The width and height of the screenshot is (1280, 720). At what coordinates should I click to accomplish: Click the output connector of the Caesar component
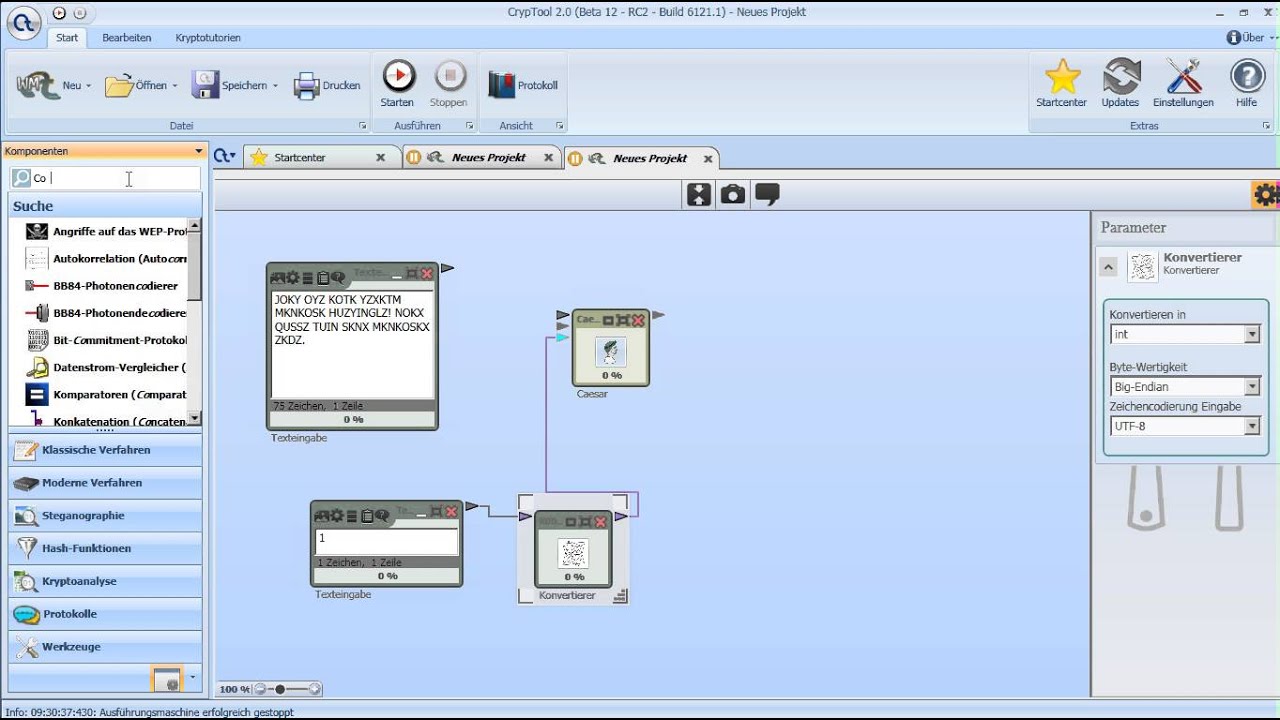[x=659, y=315]
